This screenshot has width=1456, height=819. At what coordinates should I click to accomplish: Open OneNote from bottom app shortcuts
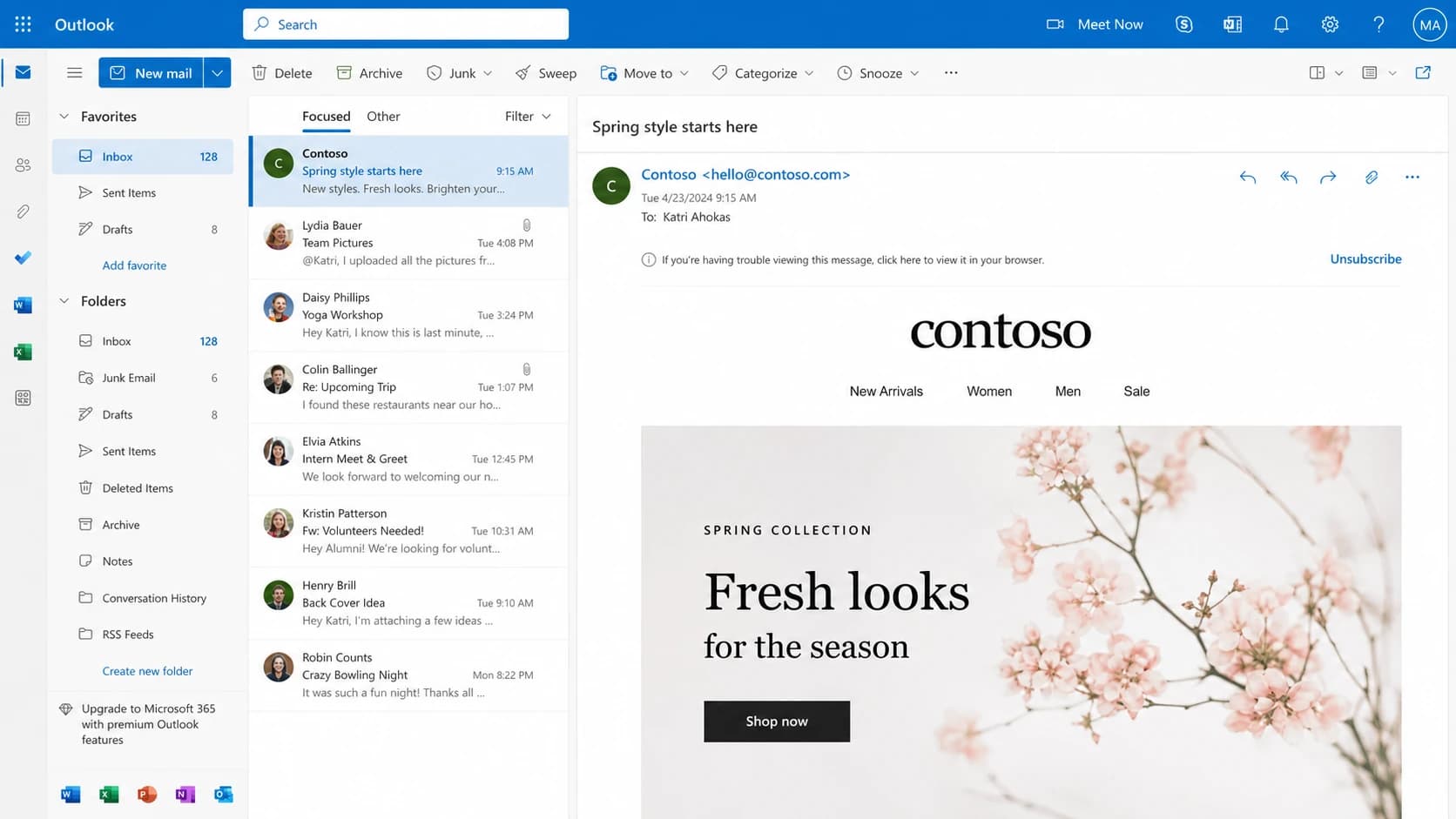tap(185, 794)
